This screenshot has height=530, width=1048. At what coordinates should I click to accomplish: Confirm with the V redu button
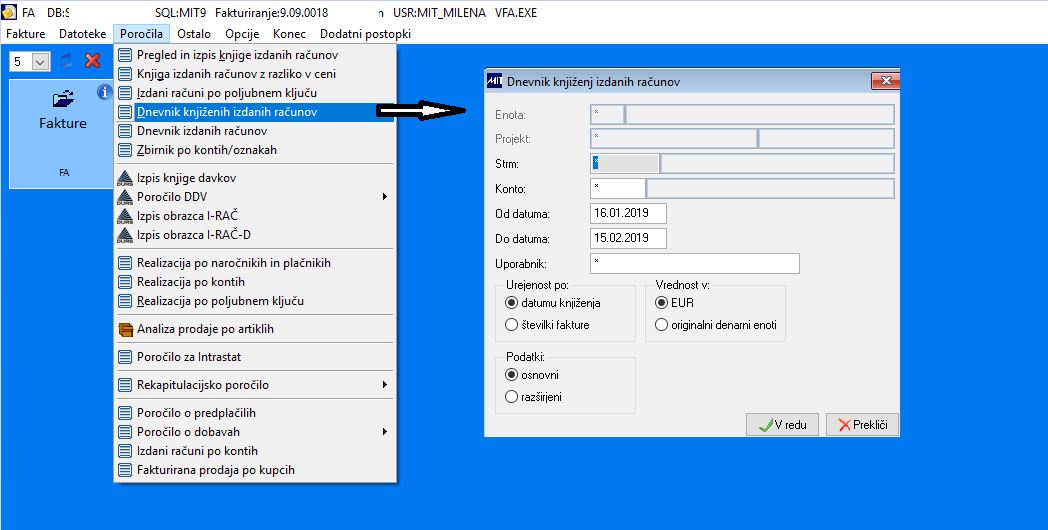click(782, 424)
